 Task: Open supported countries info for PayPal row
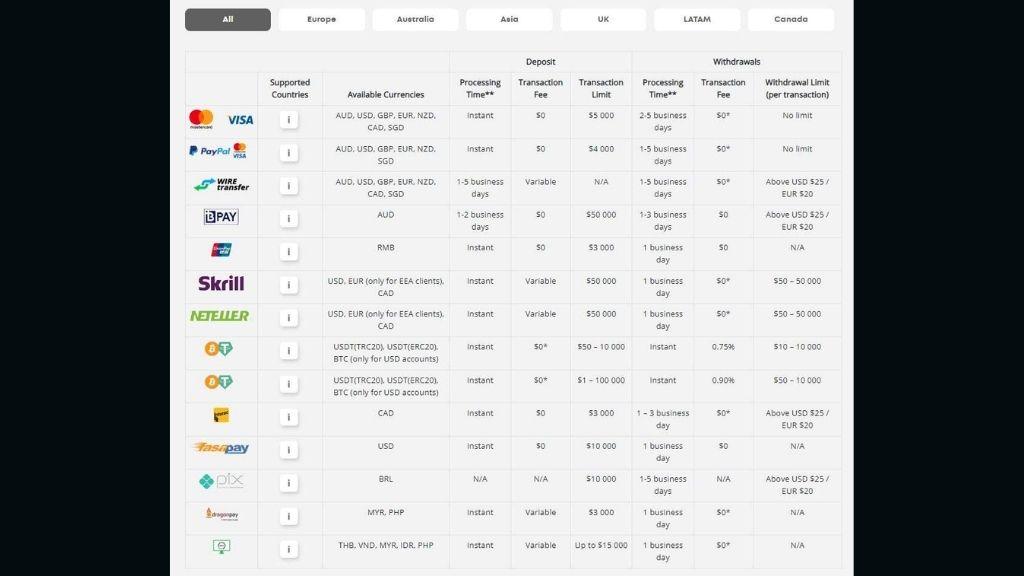tap(289, 153)
